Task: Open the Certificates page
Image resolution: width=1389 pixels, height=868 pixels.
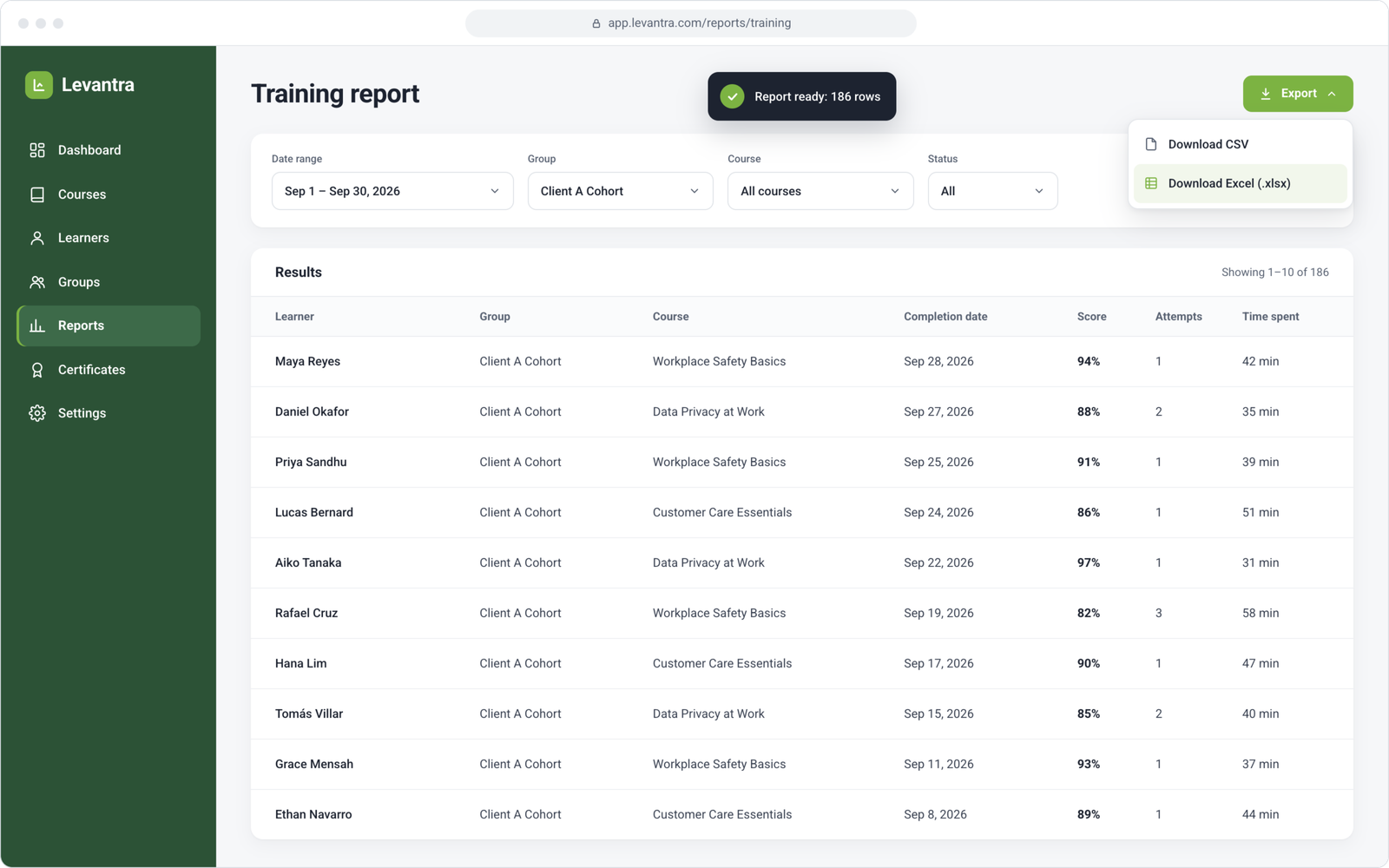Action: coord(109,370)
